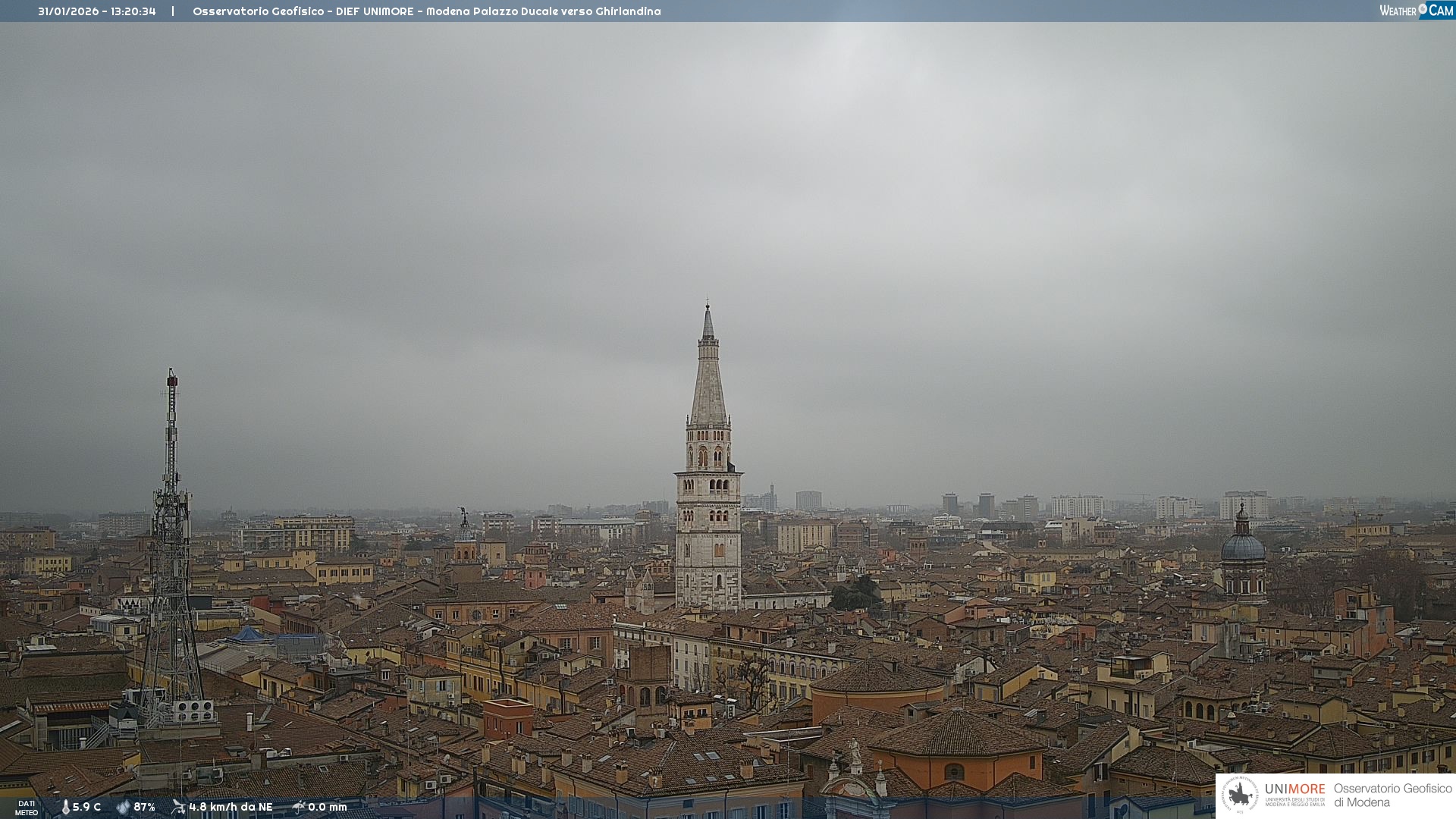1456x819 pixels.
Task: Click the Ghirlandina bell tower spire
Action: [708, 372]
